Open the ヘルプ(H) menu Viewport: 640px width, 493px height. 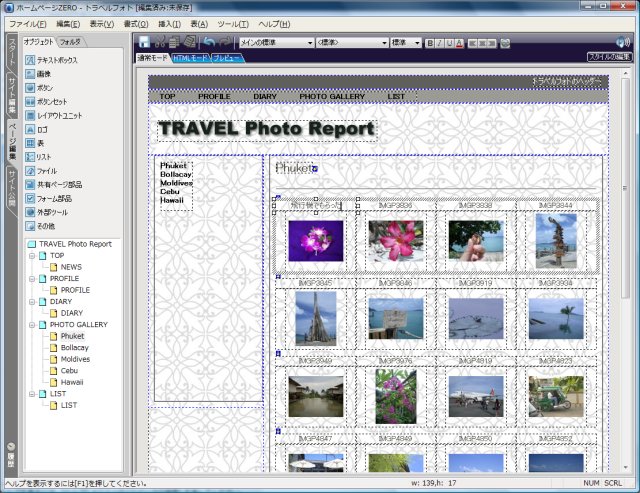[x=274, y=24]
